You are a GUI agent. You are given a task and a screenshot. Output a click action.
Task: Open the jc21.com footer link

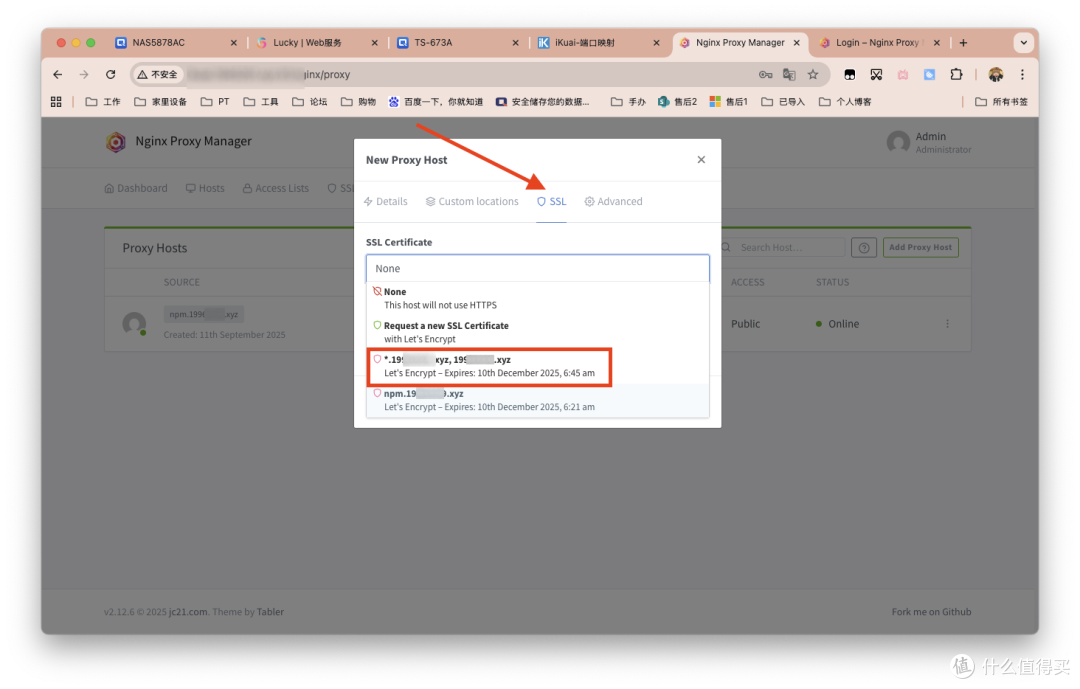188,612
